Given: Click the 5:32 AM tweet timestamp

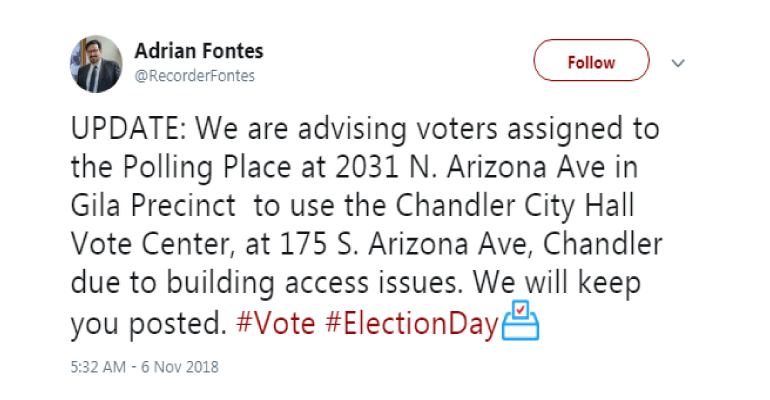Looking at the screenshot, I should pos(98,367).
